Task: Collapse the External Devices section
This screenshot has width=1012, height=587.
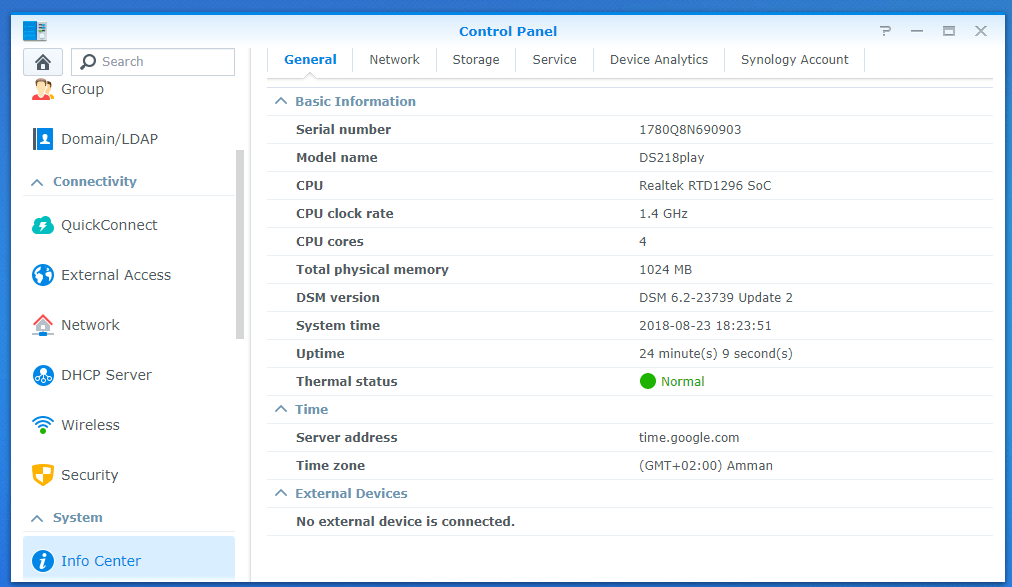Action: click(281, 494)
